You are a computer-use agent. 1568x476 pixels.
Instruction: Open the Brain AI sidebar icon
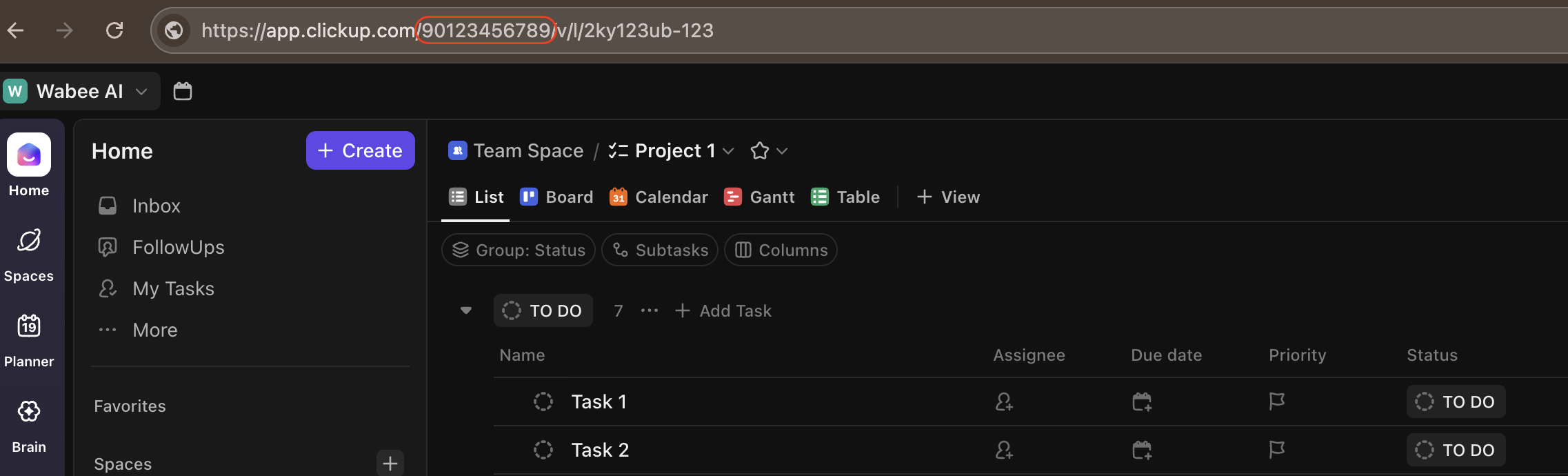29,425
